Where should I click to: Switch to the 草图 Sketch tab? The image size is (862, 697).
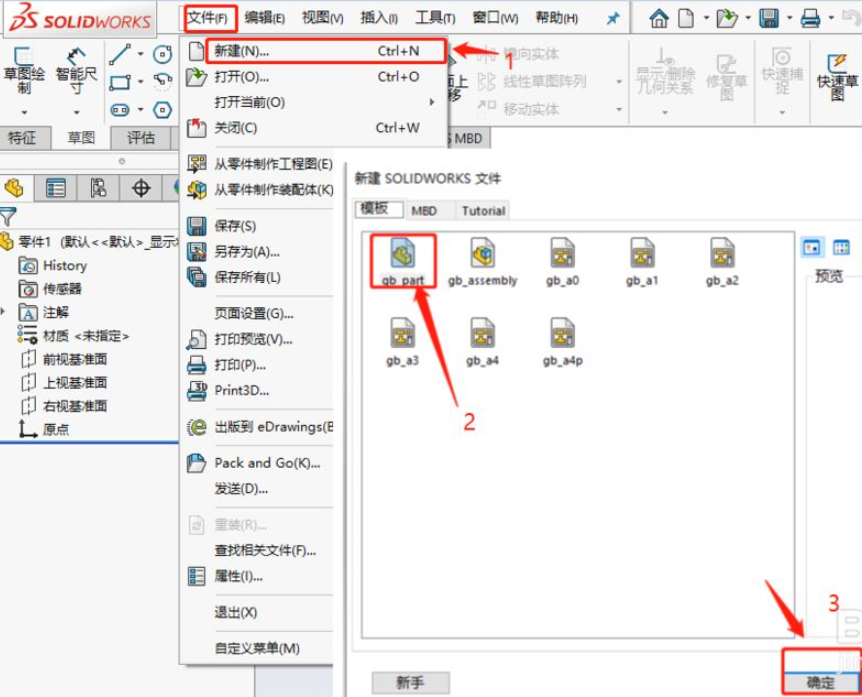(x=81, y=137)
